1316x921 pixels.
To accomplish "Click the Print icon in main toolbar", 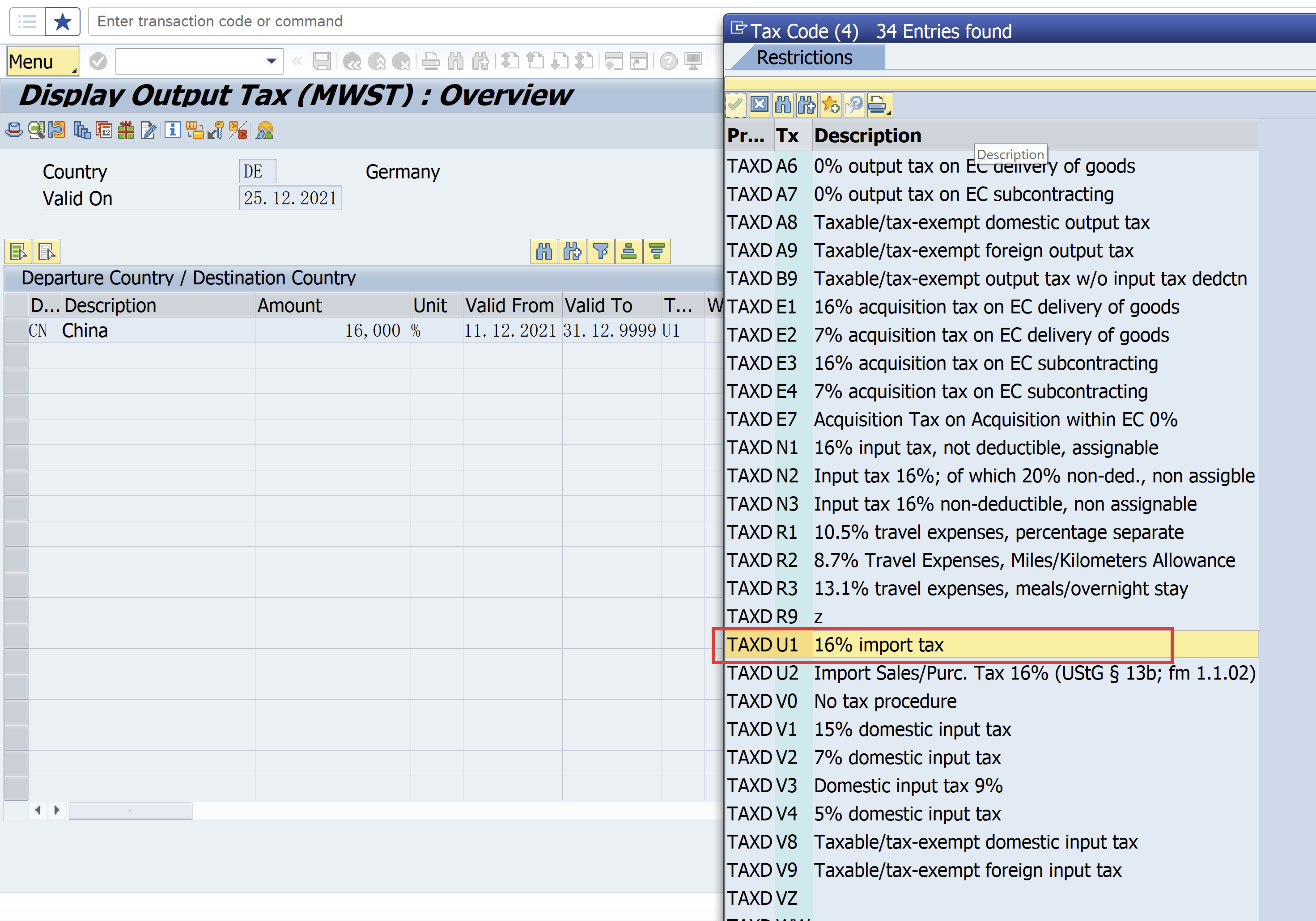I will point(431,61).
